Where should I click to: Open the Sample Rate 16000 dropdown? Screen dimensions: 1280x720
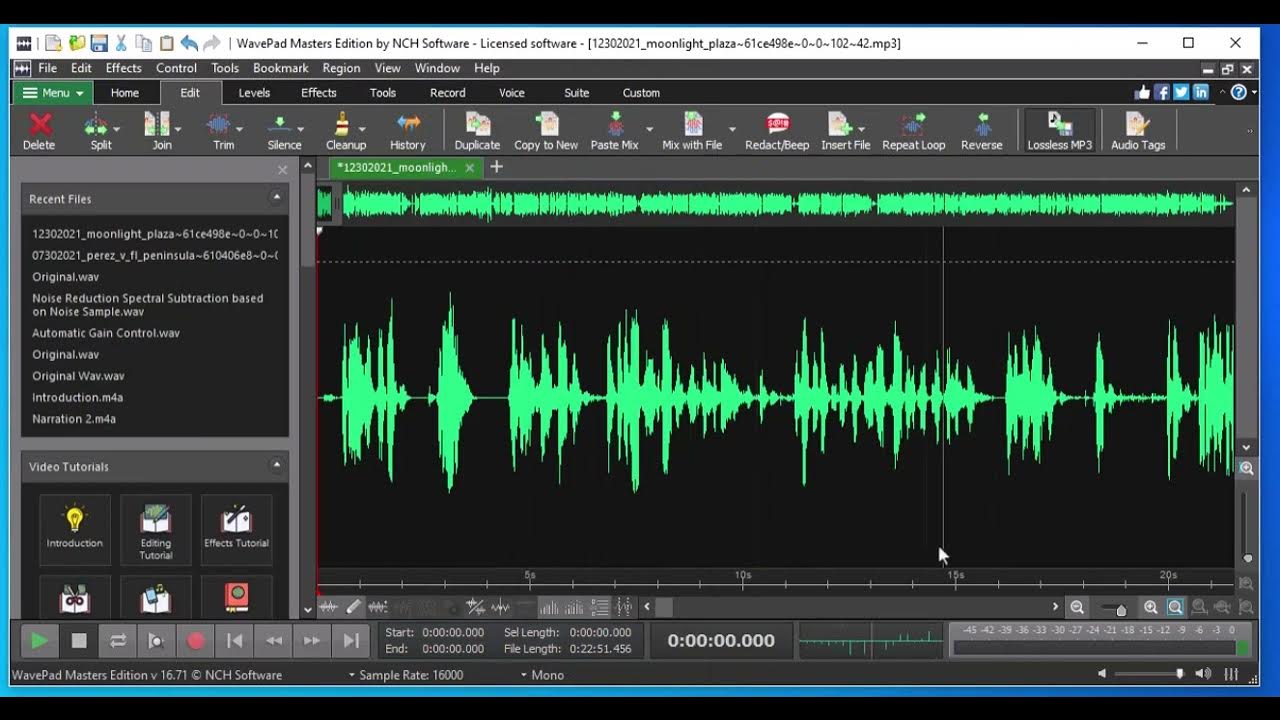[x=405, y=675]
